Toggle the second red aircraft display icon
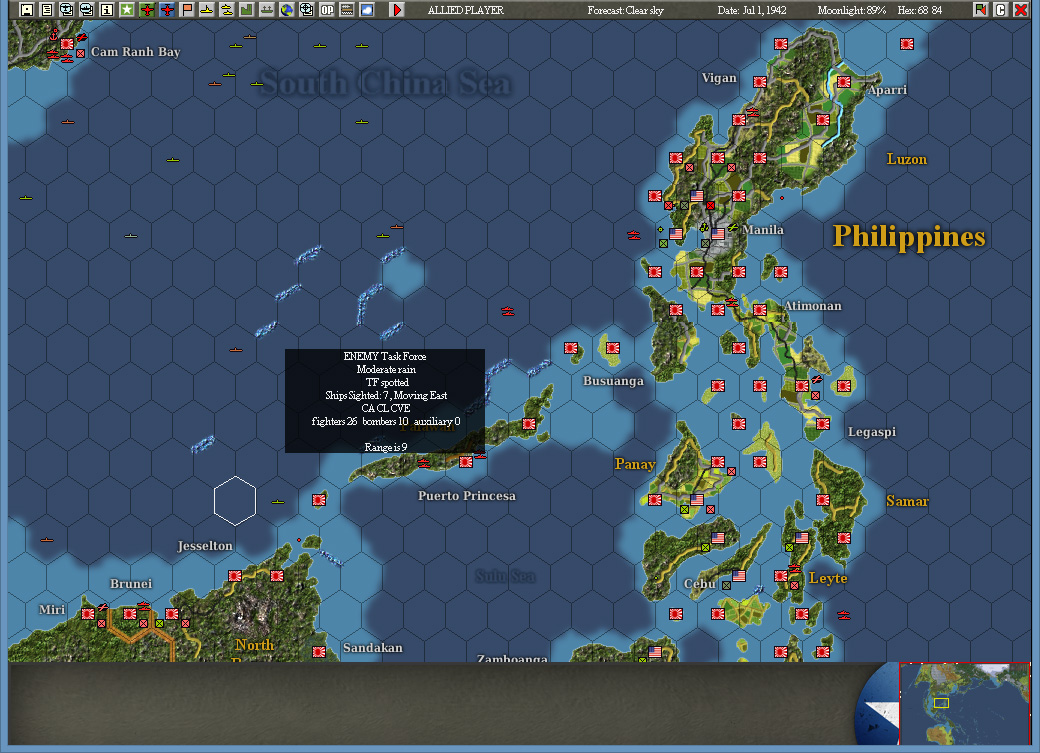This screenshot has width=1040, height=753. tap(167, 9)
